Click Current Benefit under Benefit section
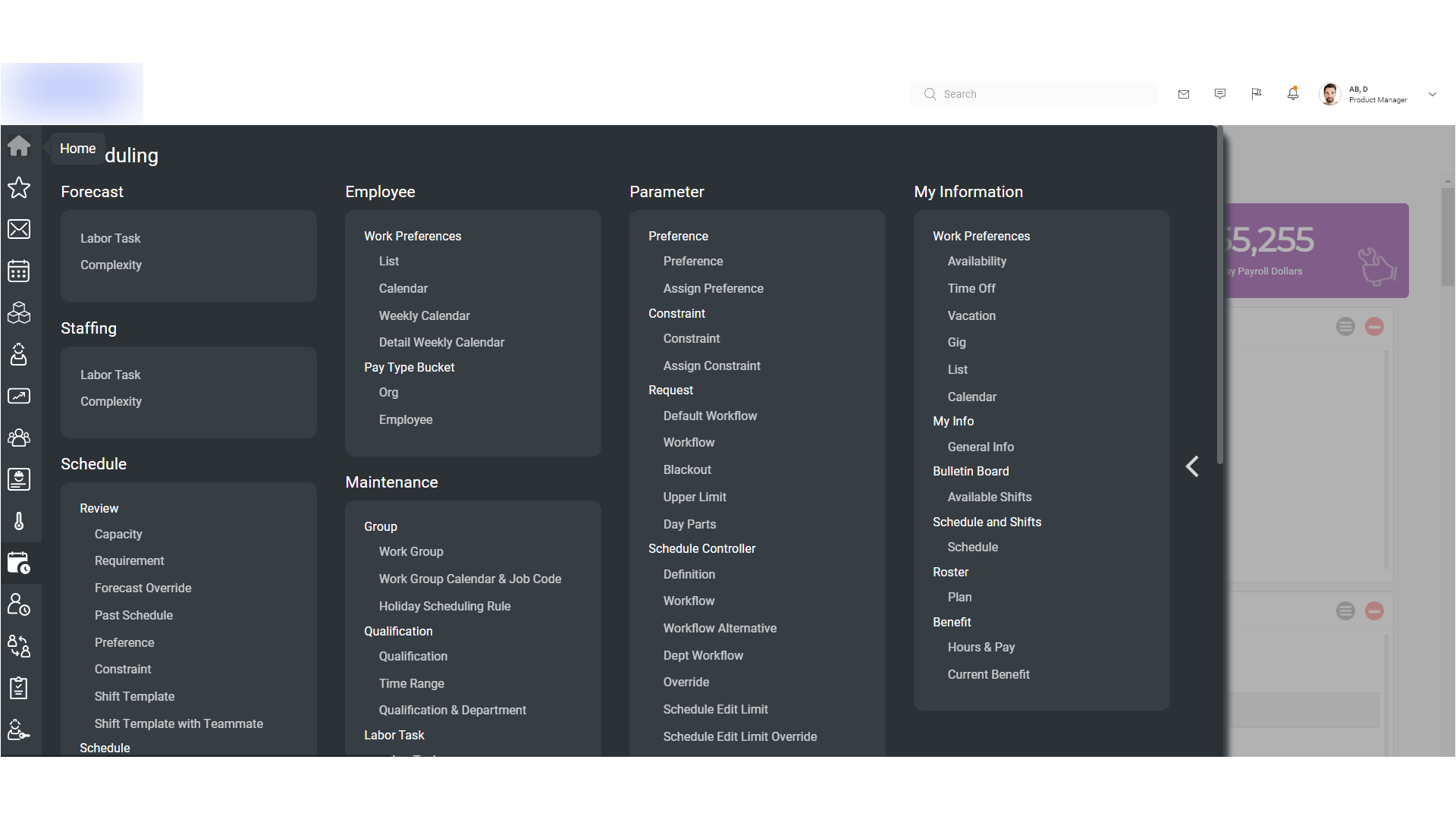 (x=988, y=674)
